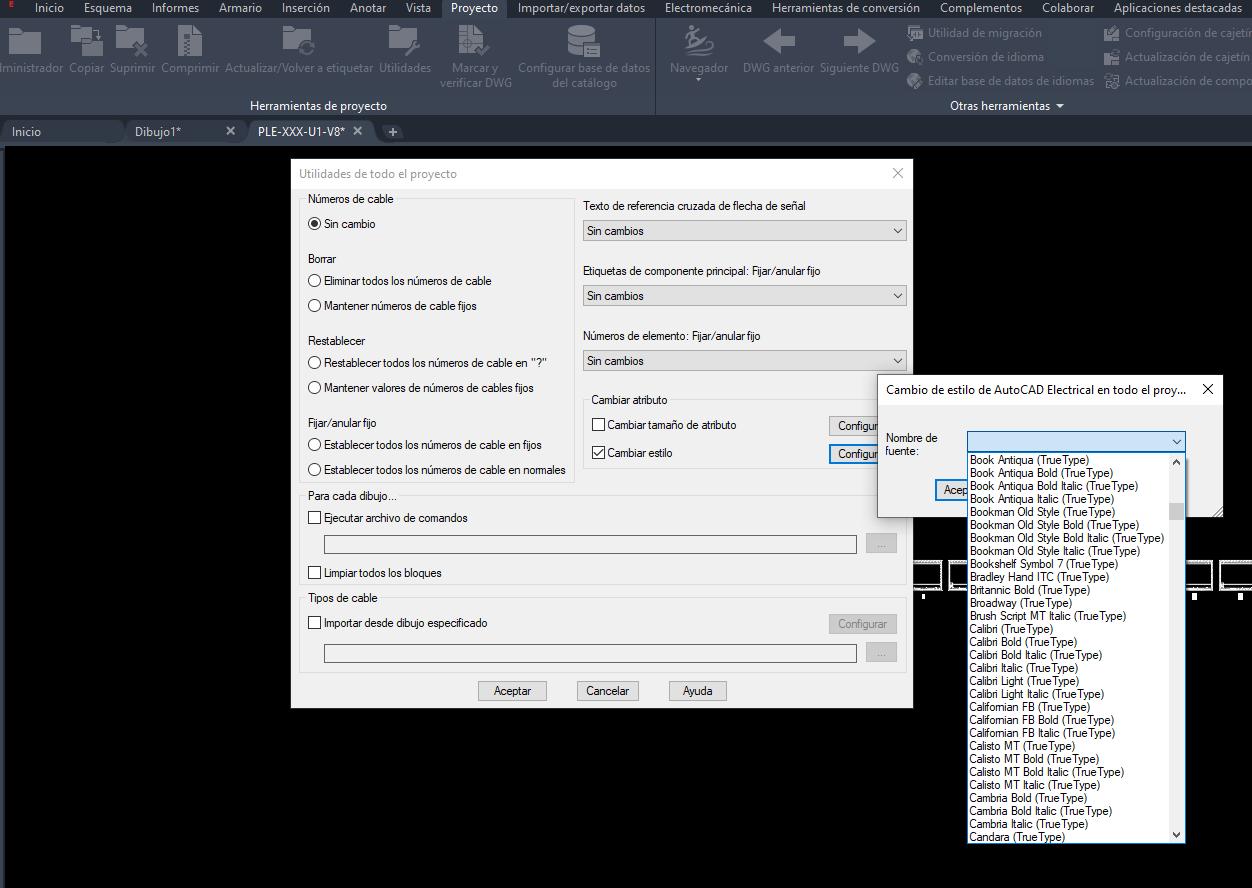Choose Broadway (TrueType) font
Screen dimensions: 1252x888
pyautogui.click(x=1068, y=603)
